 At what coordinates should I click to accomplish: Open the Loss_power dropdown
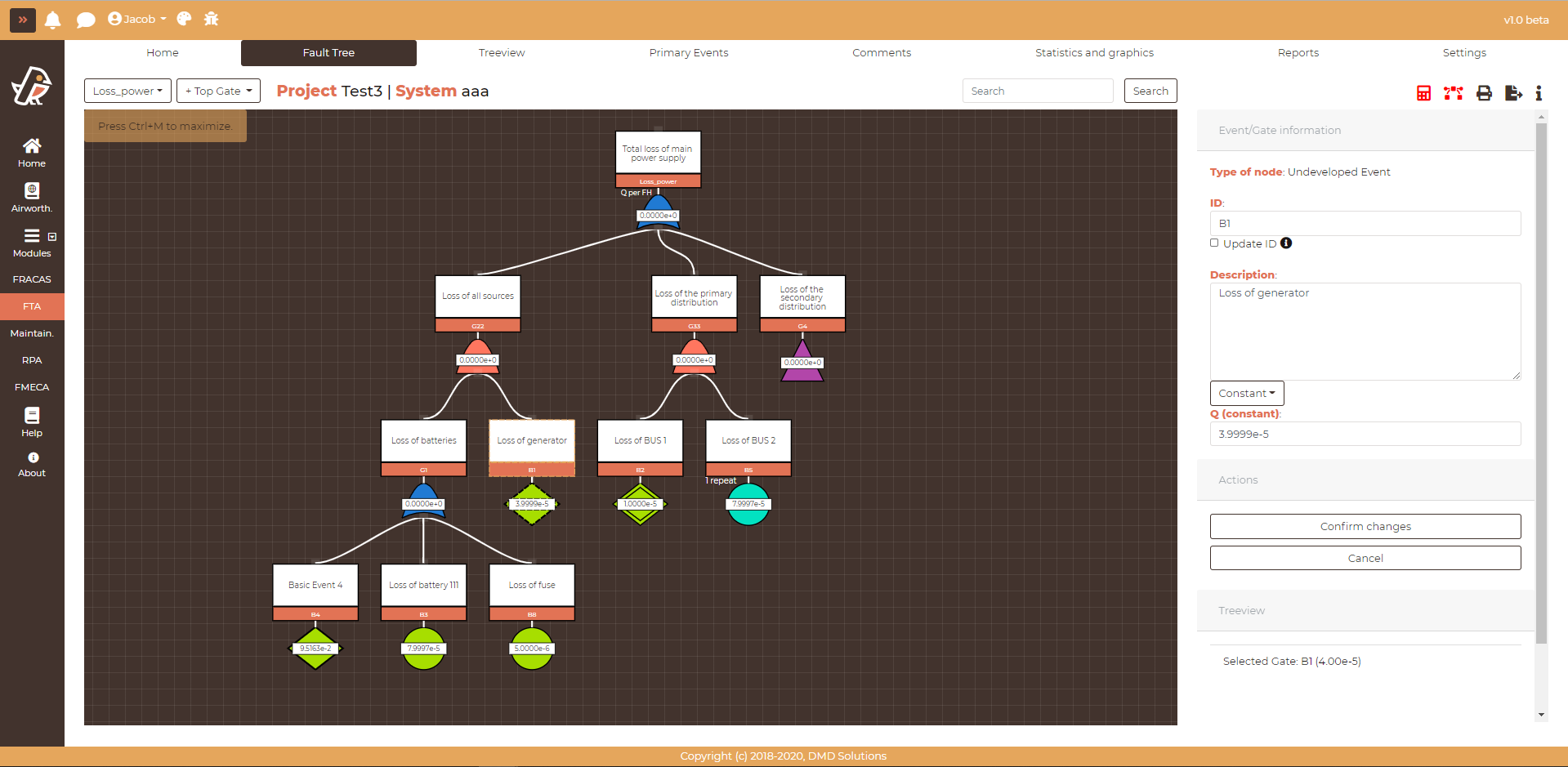(127, 91)
